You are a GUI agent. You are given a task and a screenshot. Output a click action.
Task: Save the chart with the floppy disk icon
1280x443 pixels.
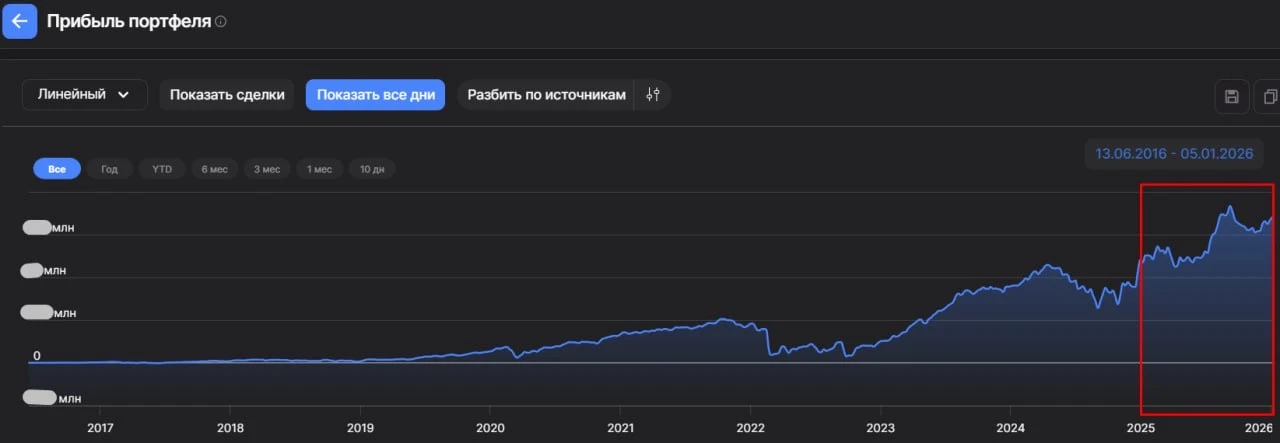1232,96
